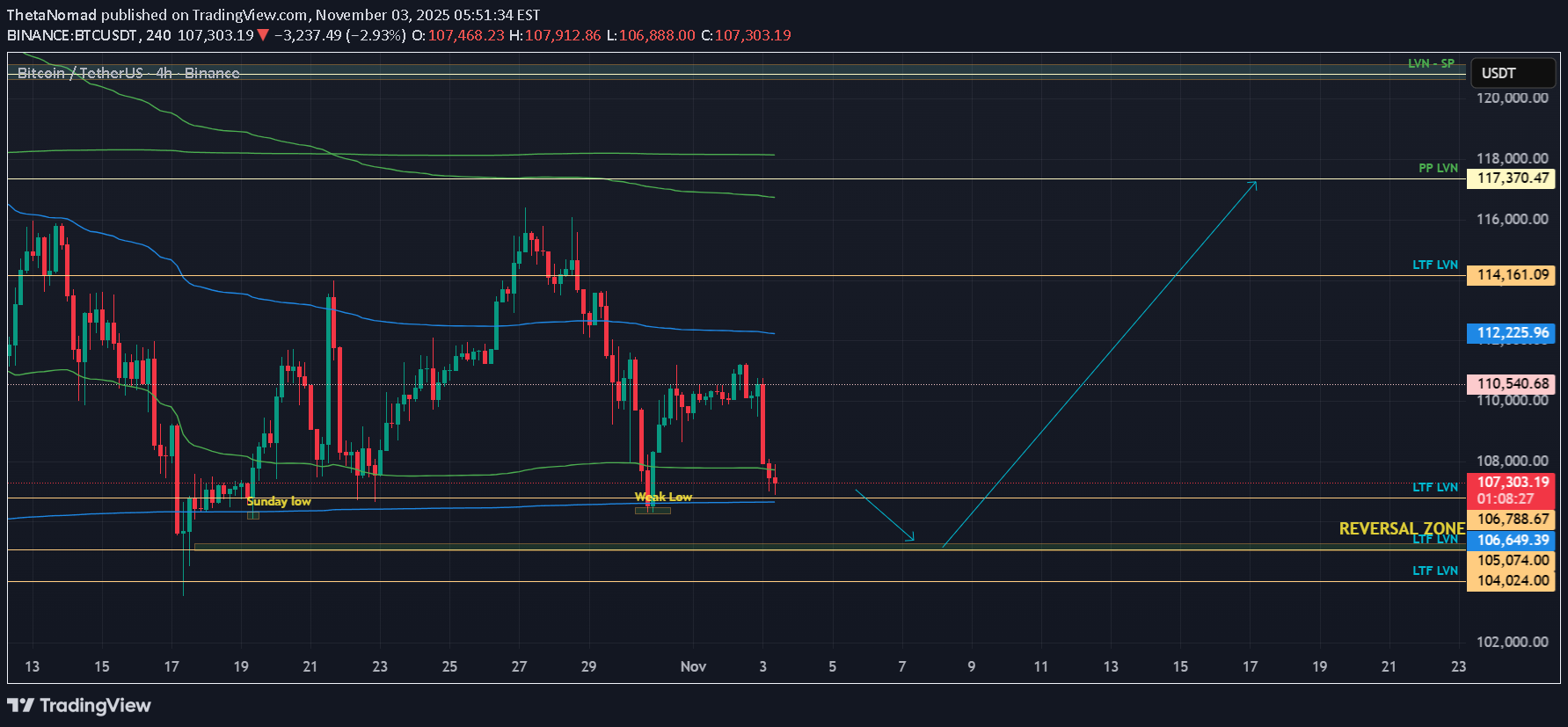This screenshot has width=1568, height=727.
Task: Click the red down-triangle price change indicator
Action: click(x=263, y=35)
